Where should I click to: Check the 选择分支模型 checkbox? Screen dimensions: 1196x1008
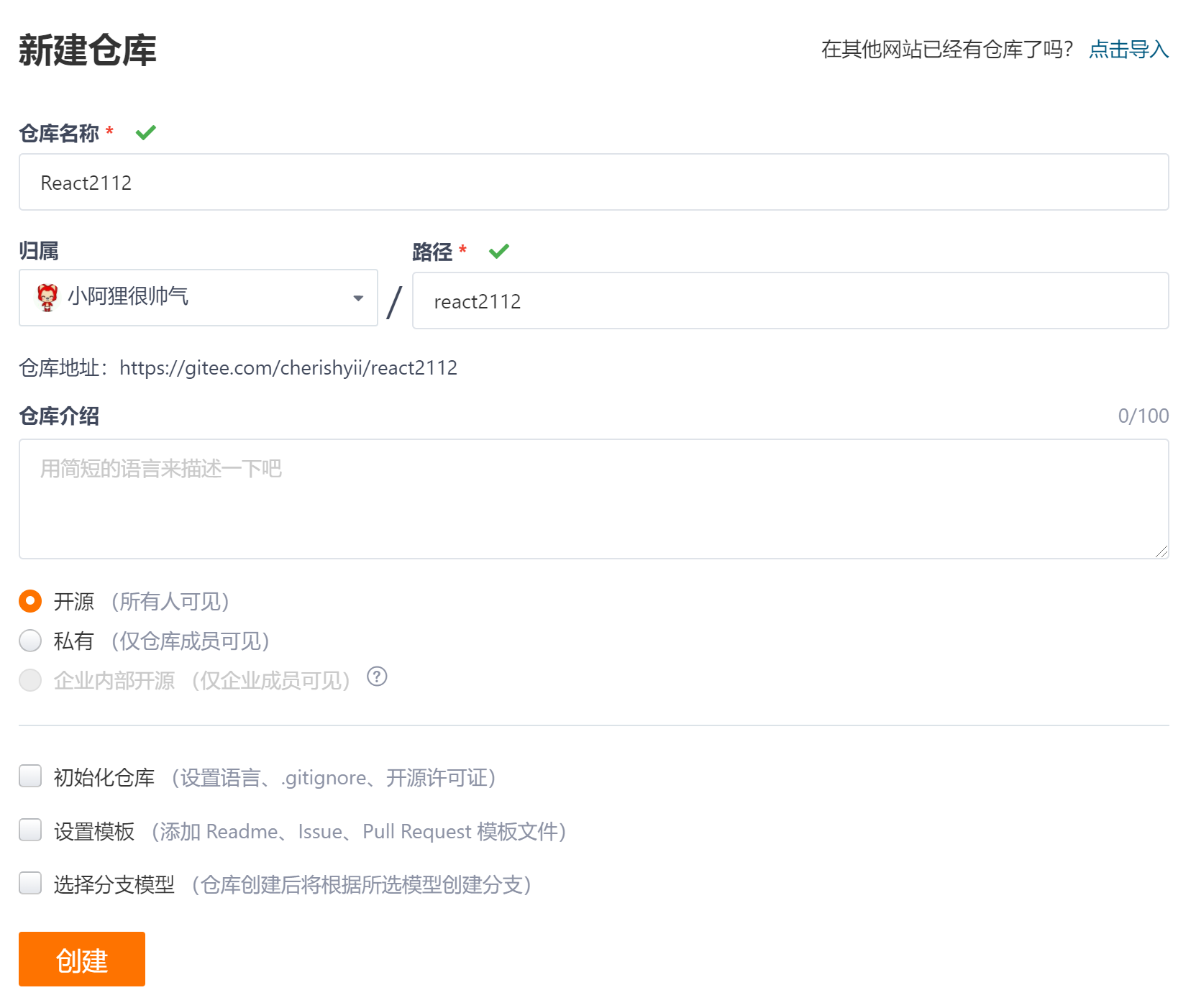(30, 884)
